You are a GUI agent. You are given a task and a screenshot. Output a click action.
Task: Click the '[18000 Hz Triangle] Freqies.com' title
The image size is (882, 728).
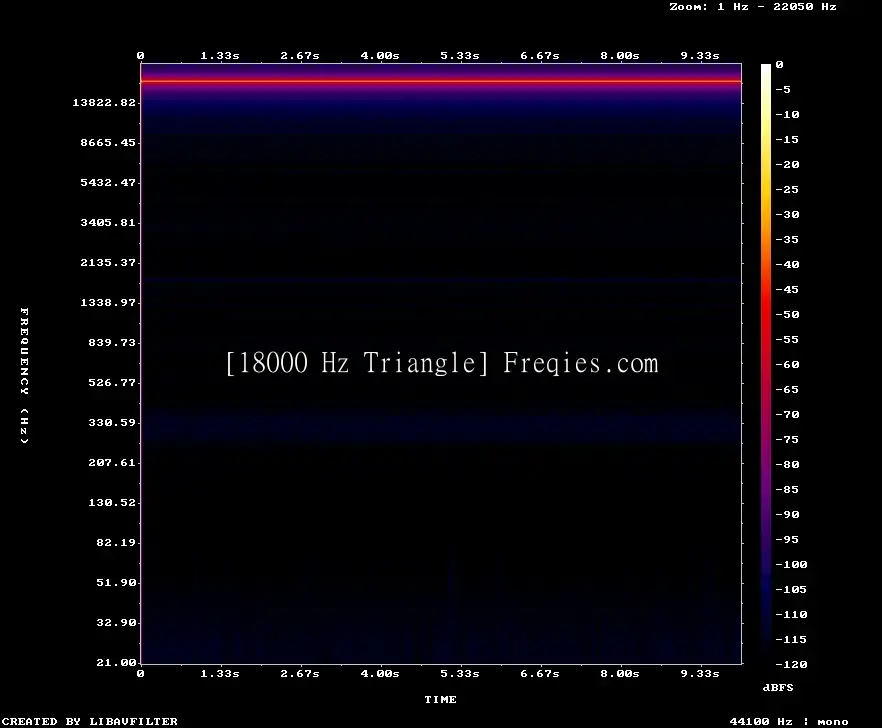[x=442, y=363]
